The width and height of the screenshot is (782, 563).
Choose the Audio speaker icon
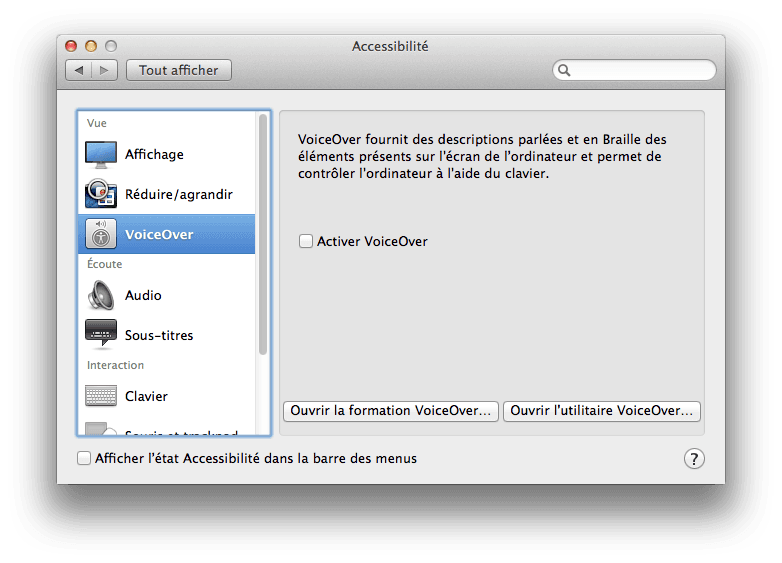(101, 295)
